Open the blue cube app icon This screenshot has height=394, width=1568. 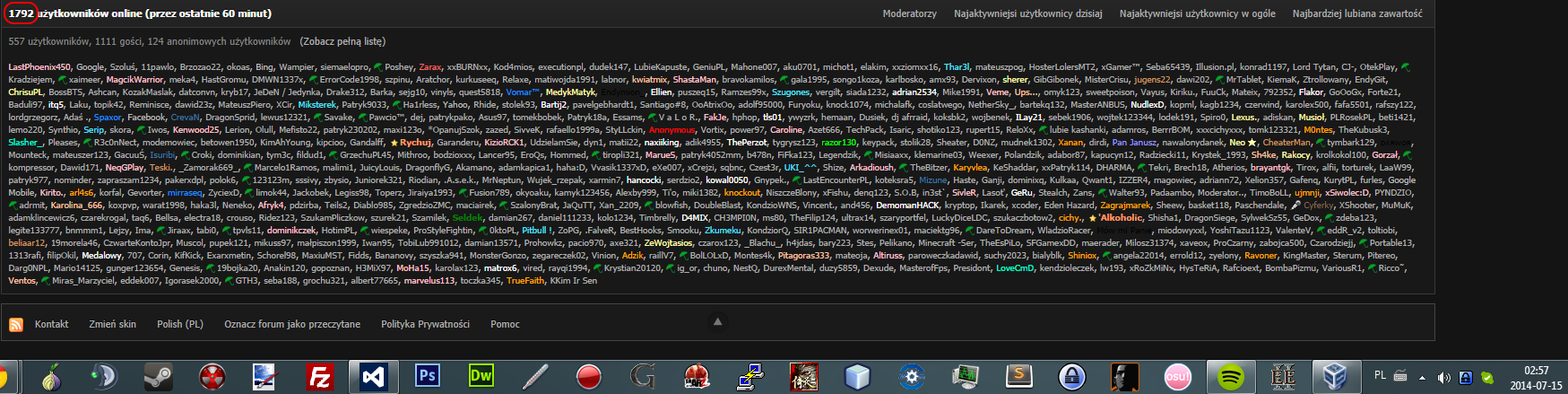point(858,375)
